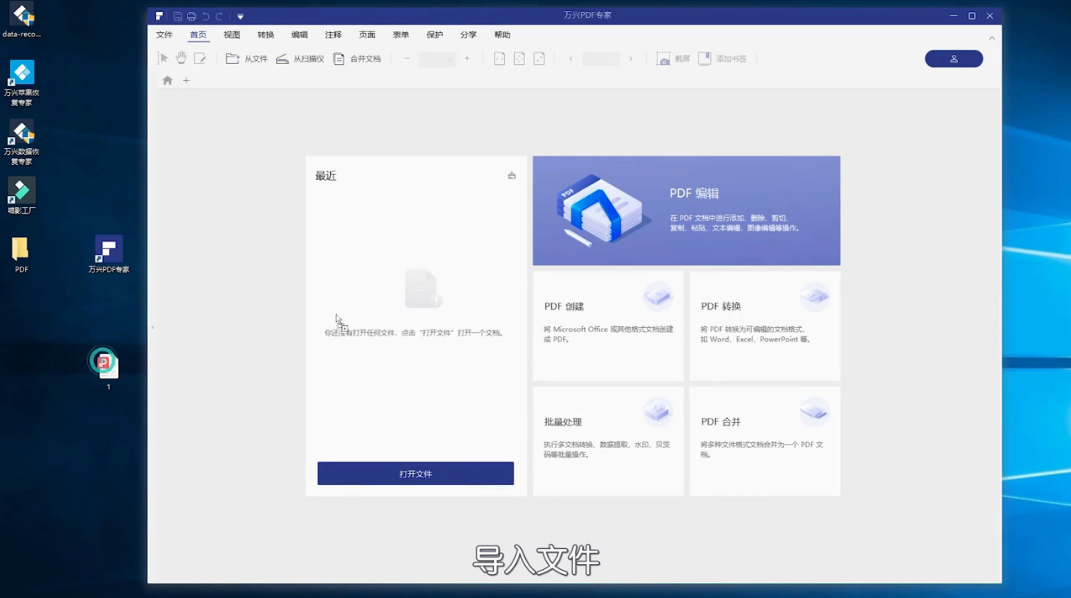Click the page number input field
1071x598 pixels.
point(601,59)
